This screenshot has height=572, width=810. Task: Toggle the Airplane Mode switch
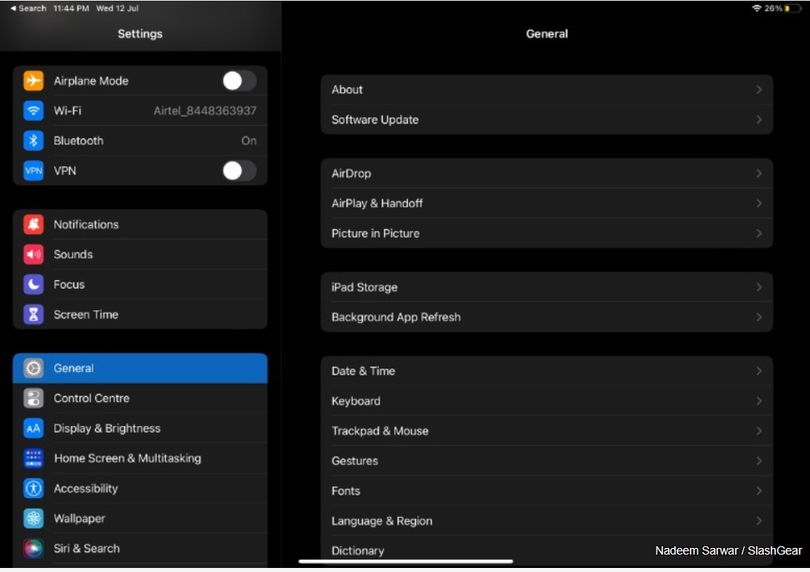point(239,81)
